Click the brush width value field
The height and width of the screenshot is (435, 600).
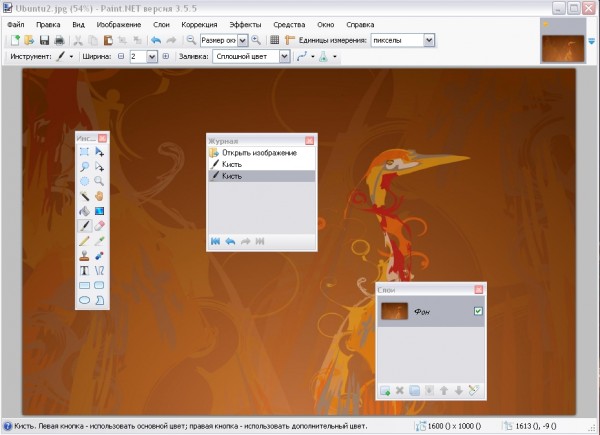tap(138, 57)
